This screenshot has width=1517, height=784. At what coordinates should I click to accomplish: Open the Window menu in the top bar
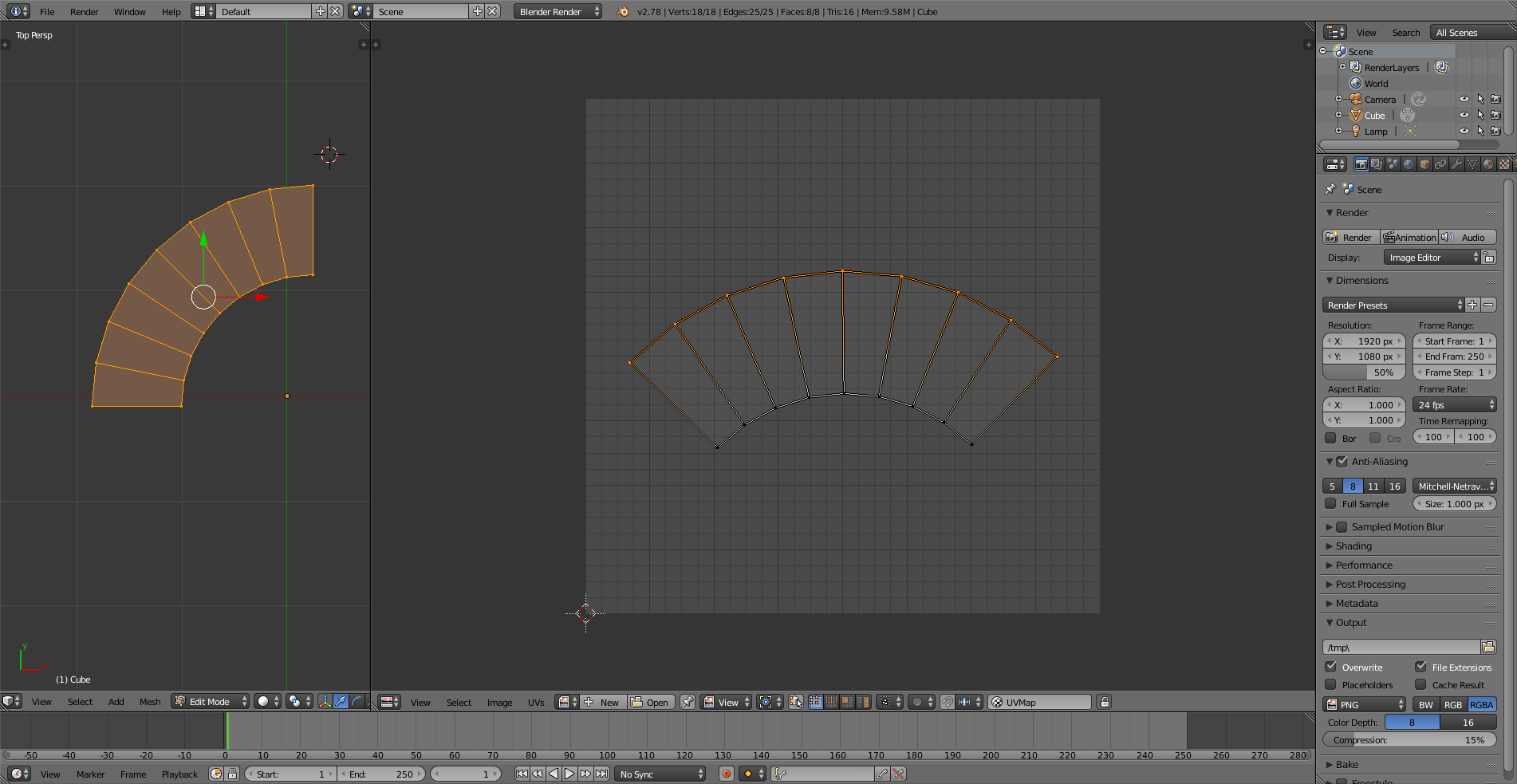pyautogui.click(x=129, y=11)
